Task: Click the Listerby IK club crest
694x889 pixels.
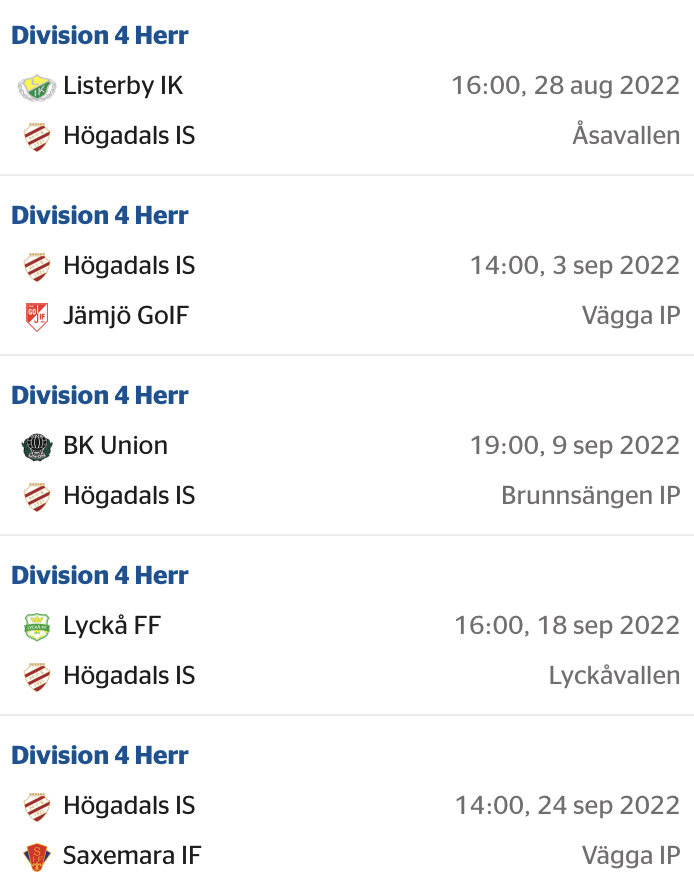Action: pyautogui.click(x=37, y=87)
